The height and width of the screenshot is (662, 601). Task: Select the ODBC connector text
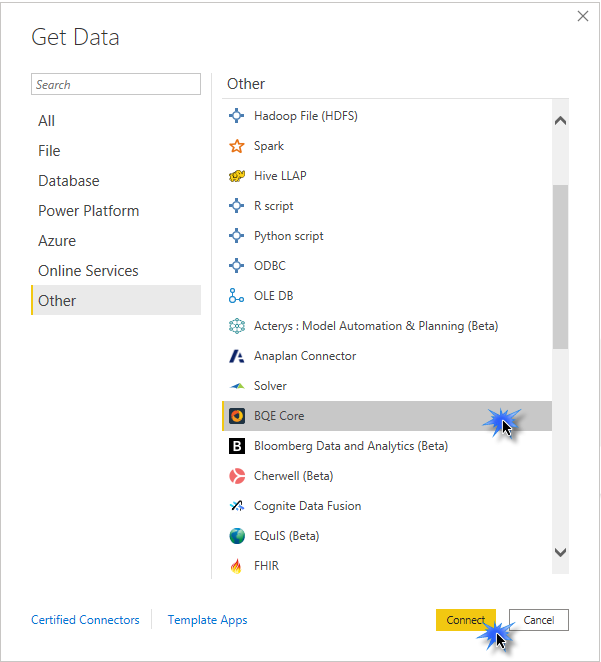pos(270,266)
